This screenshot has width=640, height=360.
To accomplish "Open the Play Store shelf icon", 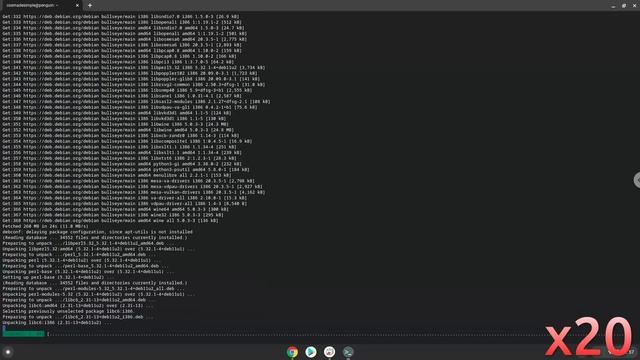I will 311,352.
